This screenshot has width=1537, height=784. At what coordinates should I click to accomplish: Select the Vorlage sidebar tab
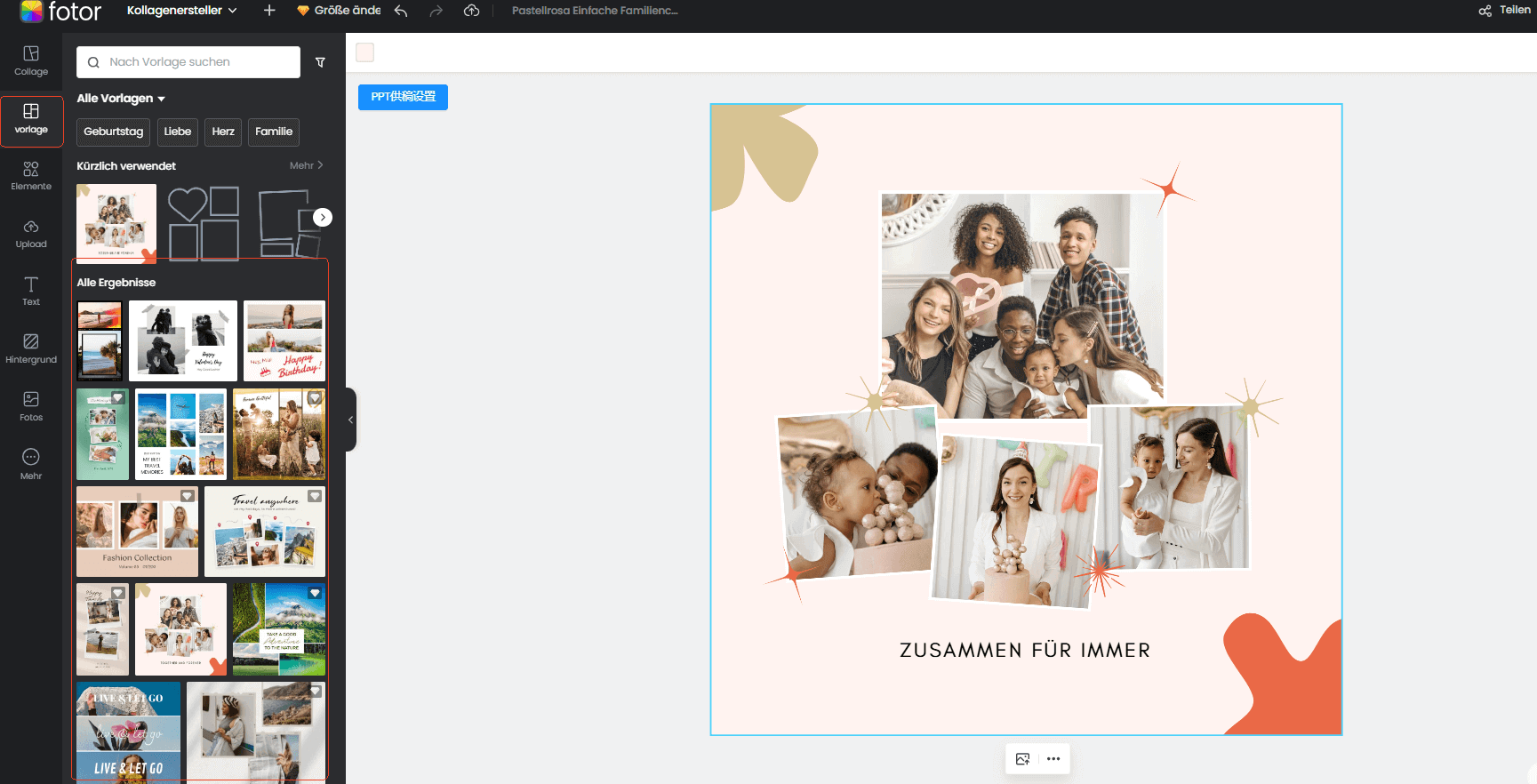(x=31, y=120)
